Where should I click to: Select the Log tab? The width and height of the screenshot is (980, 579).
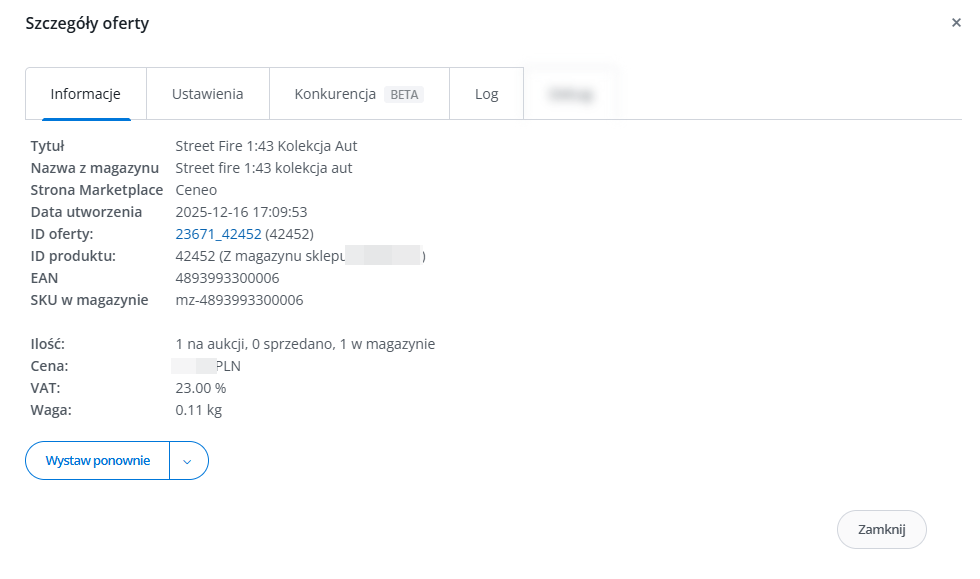point(487,94)
